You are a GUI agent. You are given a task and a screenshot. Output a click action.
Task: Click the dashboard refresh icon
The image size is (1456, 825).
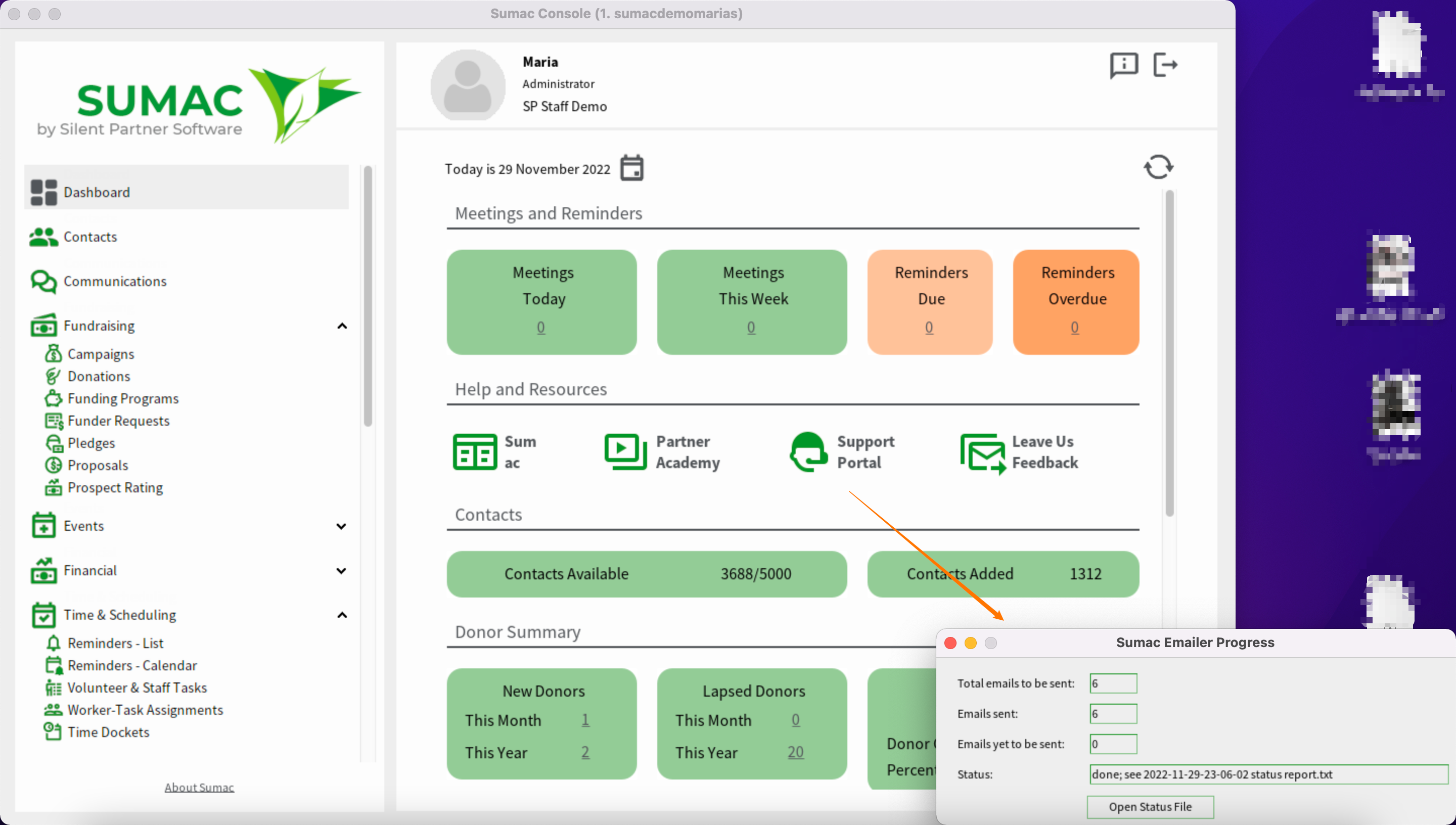(1158, 167)
